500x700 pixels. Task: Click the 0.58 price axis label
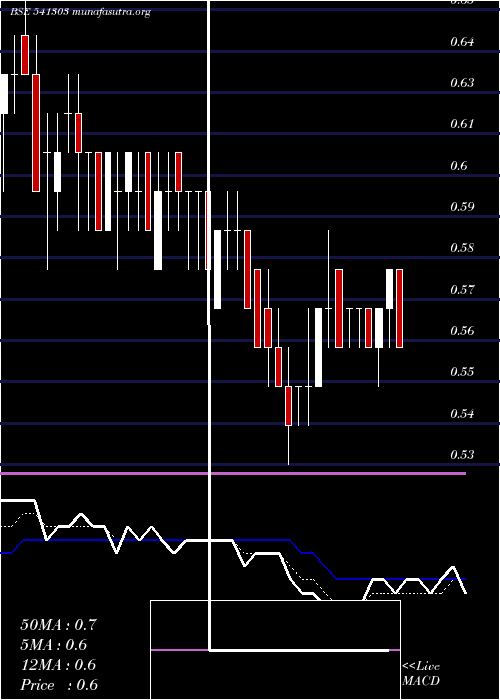coord(462,248)
